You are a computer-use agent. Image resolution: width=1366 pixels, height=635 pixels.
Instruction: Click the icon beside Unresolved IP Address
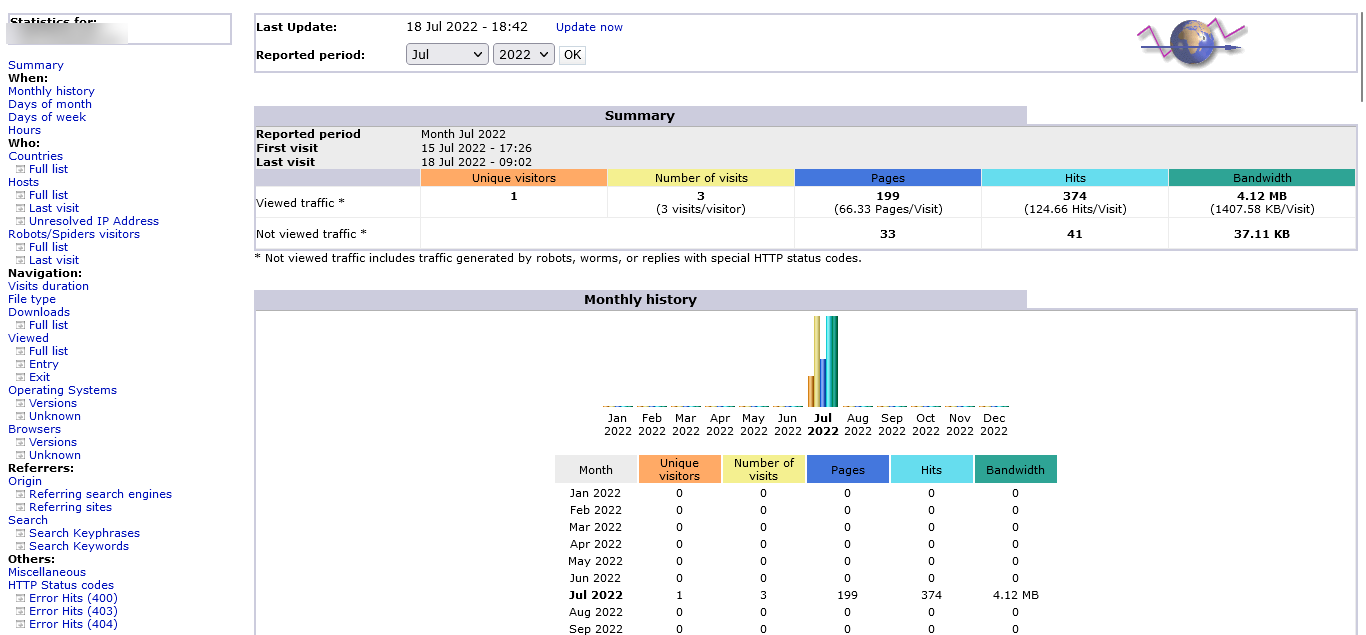click(x=20, y=222)
